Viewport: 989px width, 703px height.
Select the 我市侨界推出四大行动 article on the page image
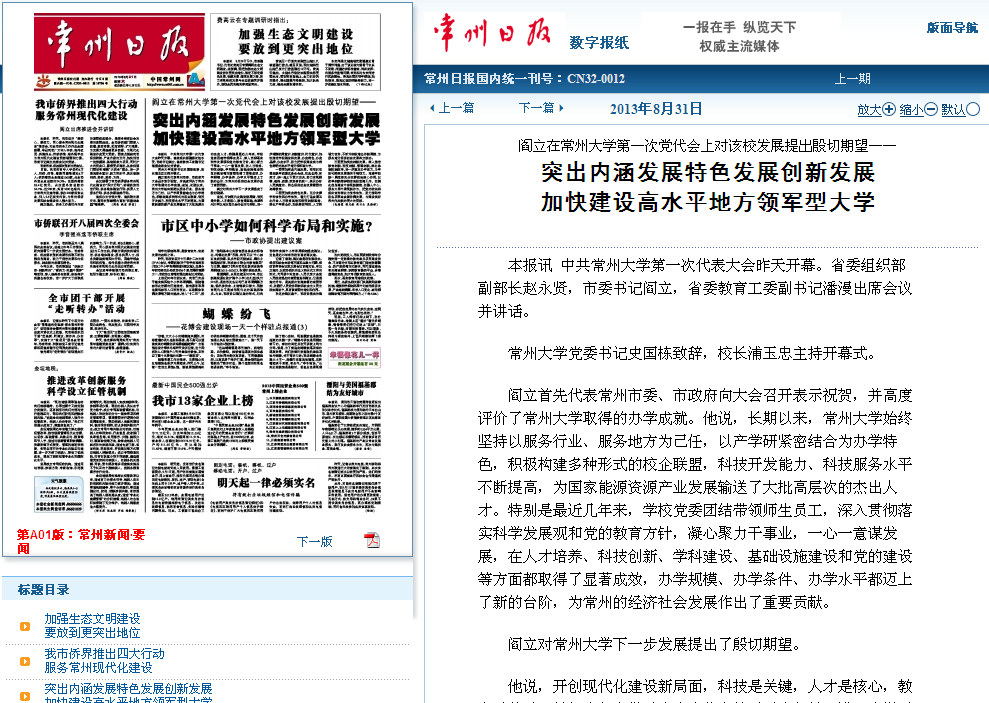[x=86, y=152]
